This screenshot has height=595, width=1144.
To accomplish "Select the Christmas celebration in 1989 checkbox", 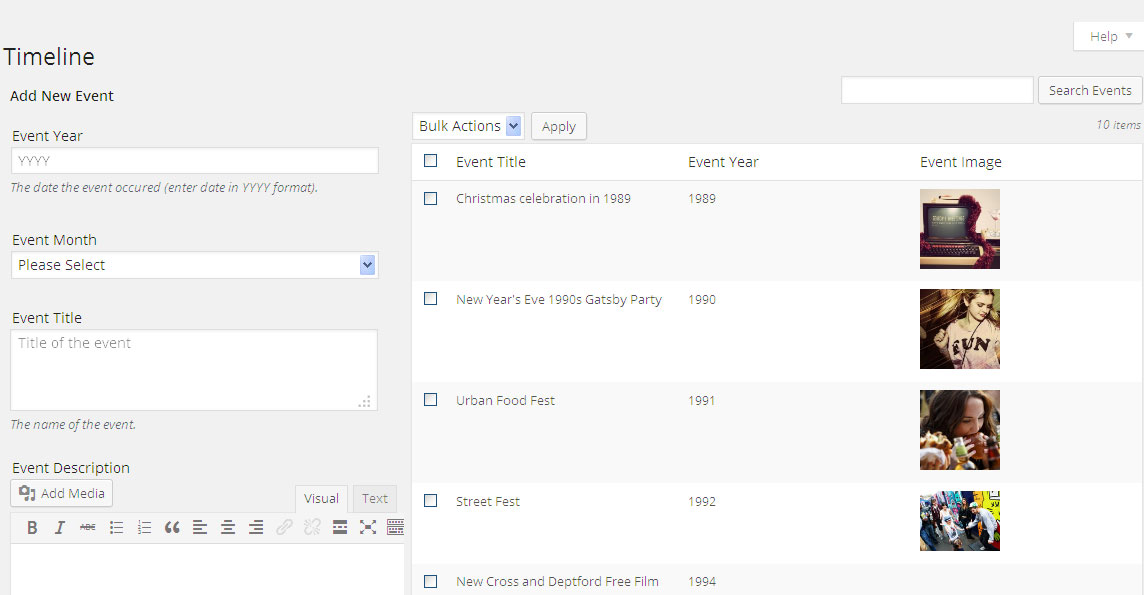I will (x=431, y=199).
